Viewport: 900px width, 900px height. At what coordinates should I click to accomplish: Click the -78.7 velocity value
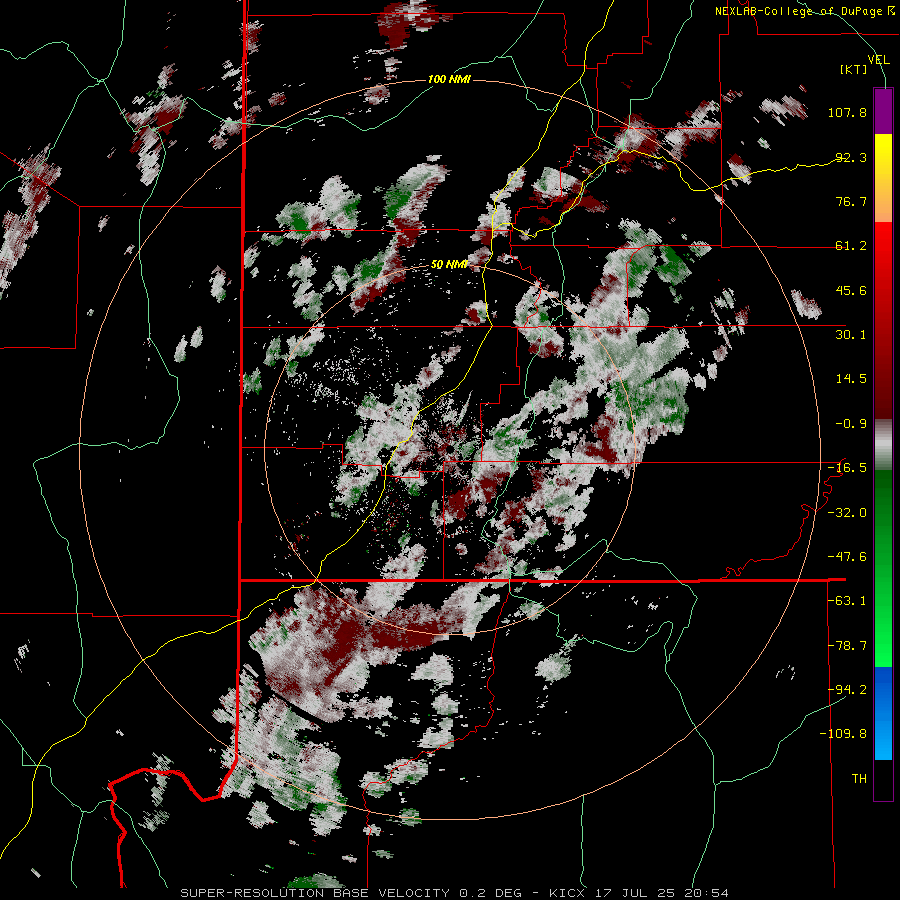point(847,646)
